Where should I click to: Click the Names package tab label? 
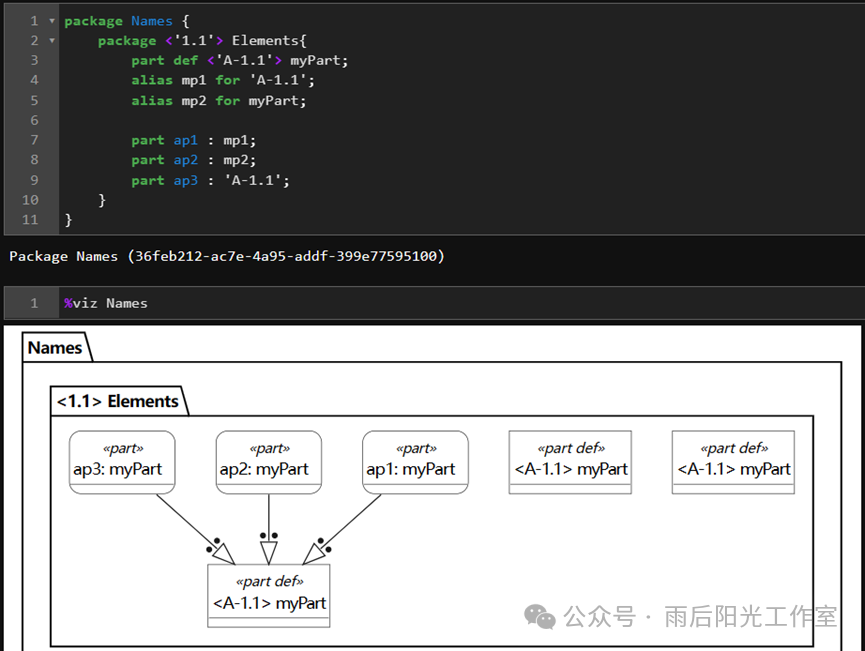pos(55,348)
